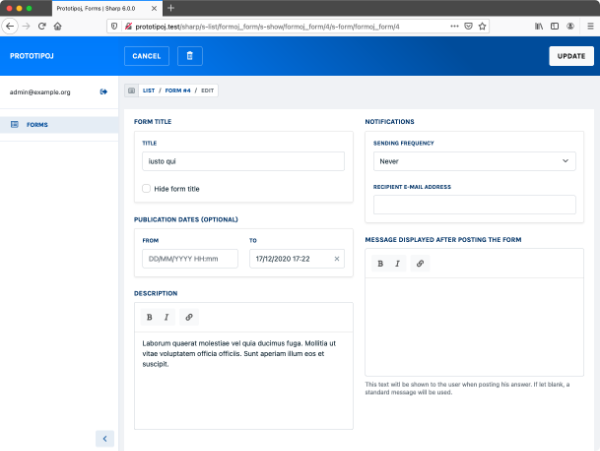Clear the To date with the X
This screenshot has width=600, height=451.
coord(337,259)
